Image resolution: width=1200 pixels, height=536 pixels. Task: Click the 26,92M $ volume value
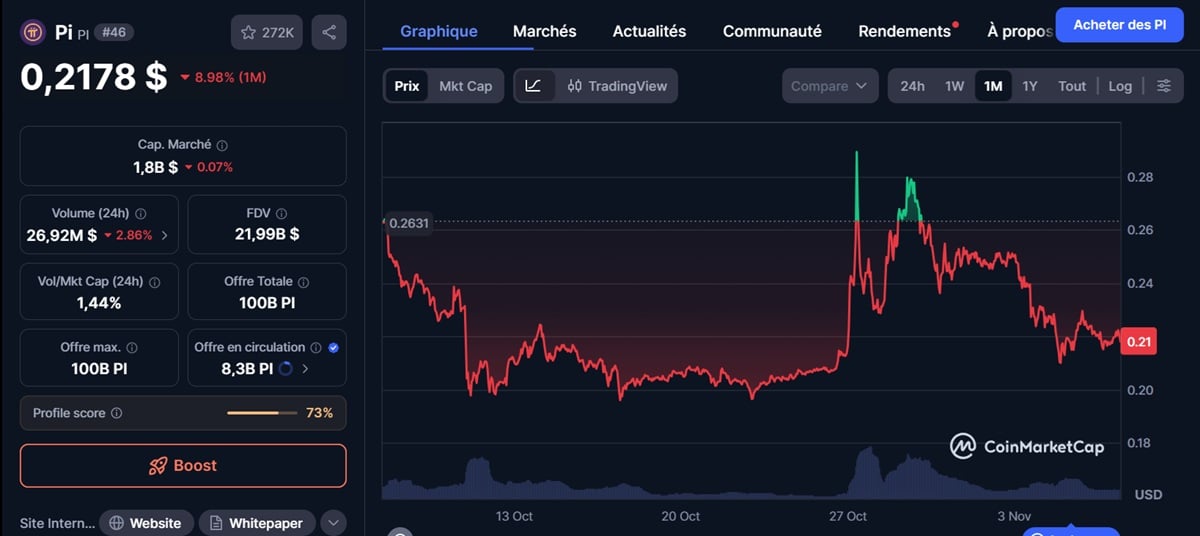click(x=62, y=235)
